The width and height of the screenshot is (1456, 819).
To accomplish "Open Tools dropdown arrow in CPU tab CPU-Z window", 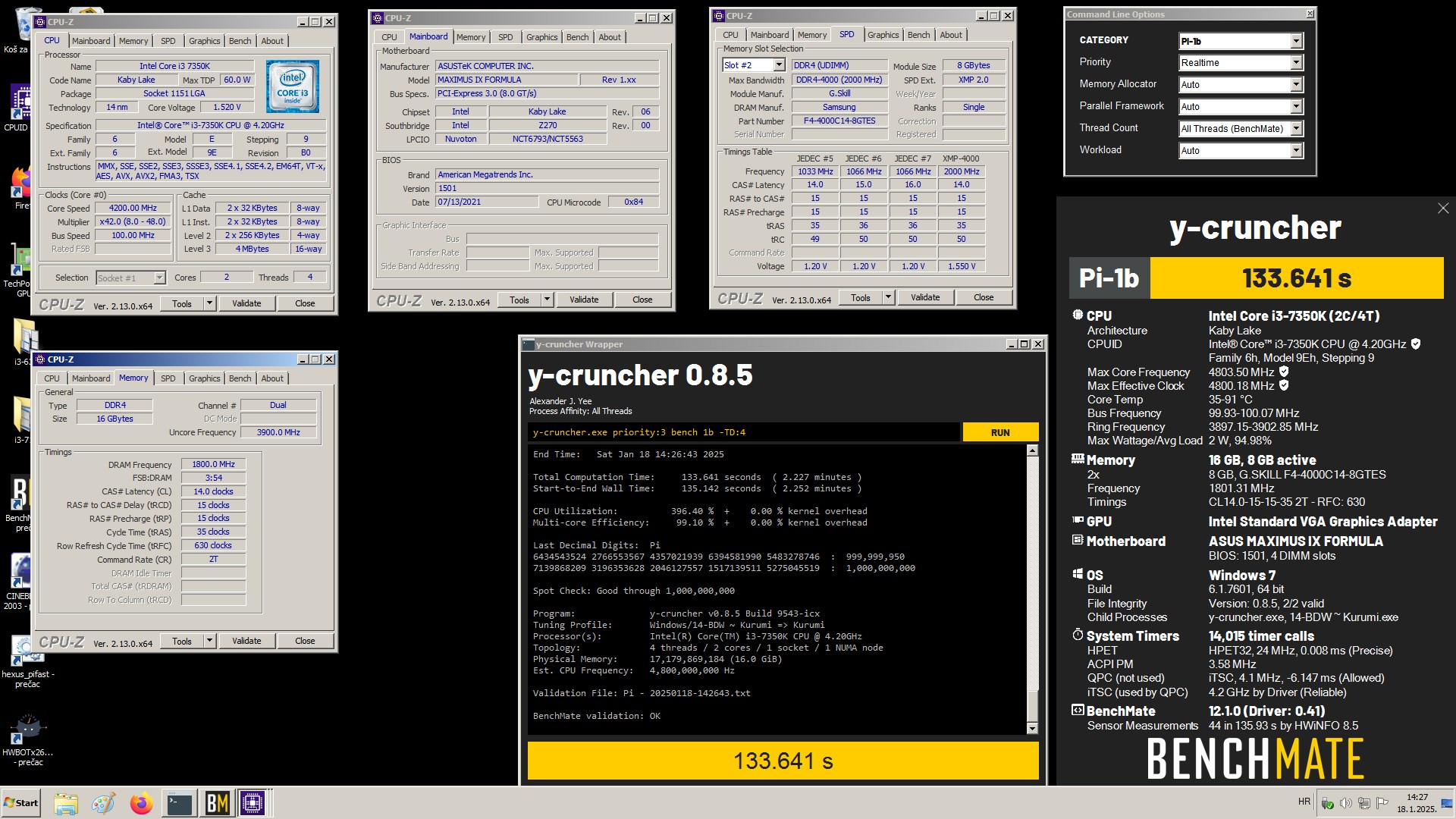I will (209, 303).
